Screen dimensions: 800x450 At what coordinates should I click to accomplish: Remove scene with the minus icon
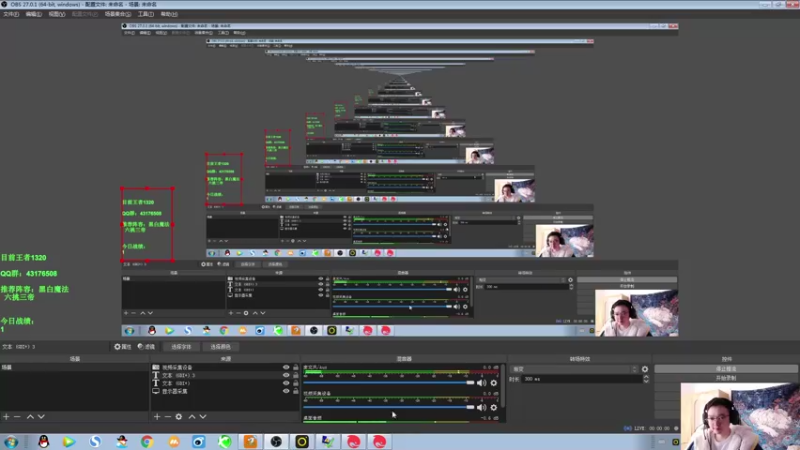(x=17, y=417)
